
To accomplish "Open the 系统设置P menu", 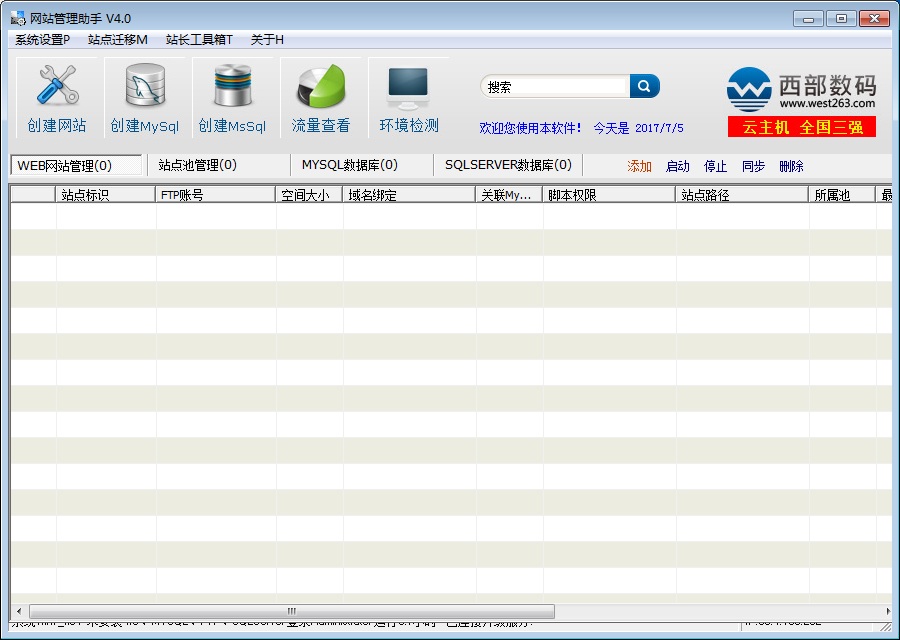I will click(42, 40).
